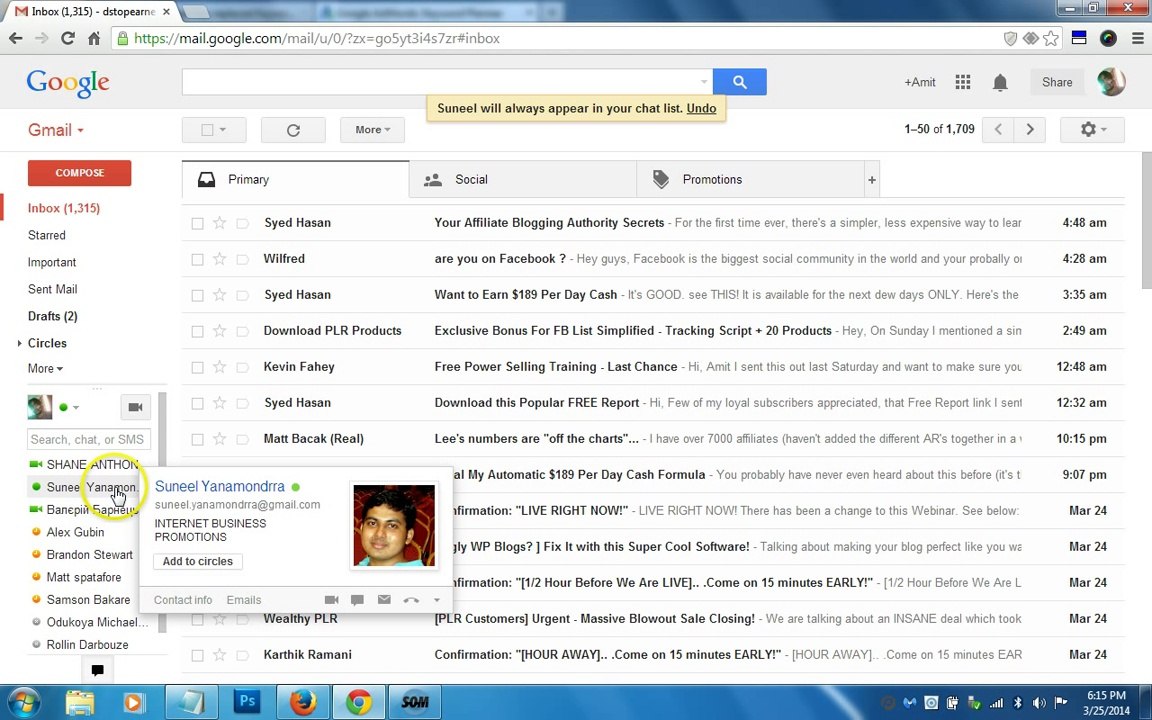Tick the Wealthy PLR email checkbox
The image size is (1152, 720).
[x=197, y=619]
